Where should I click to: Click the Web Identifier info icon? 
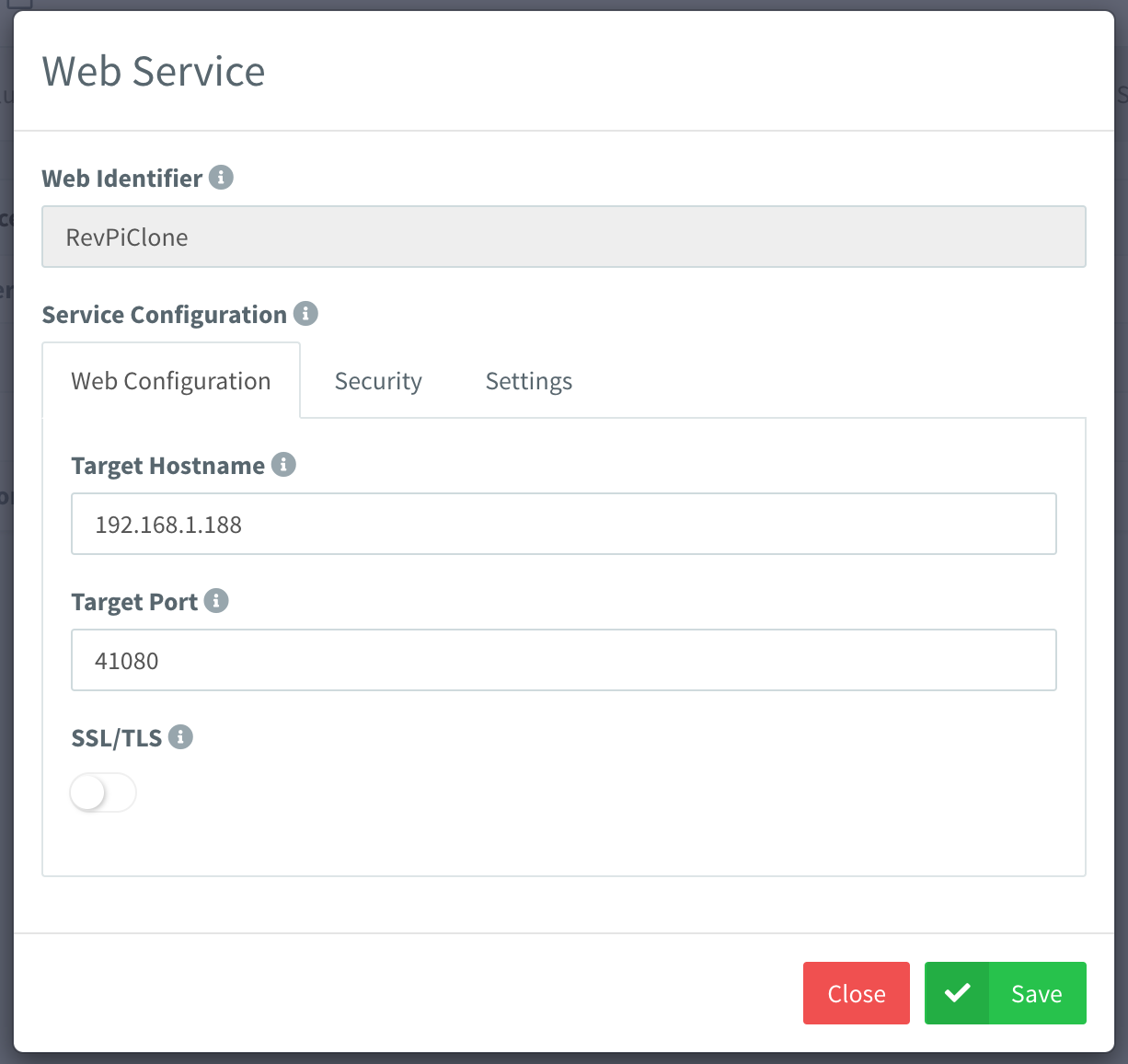click(221, 177)
